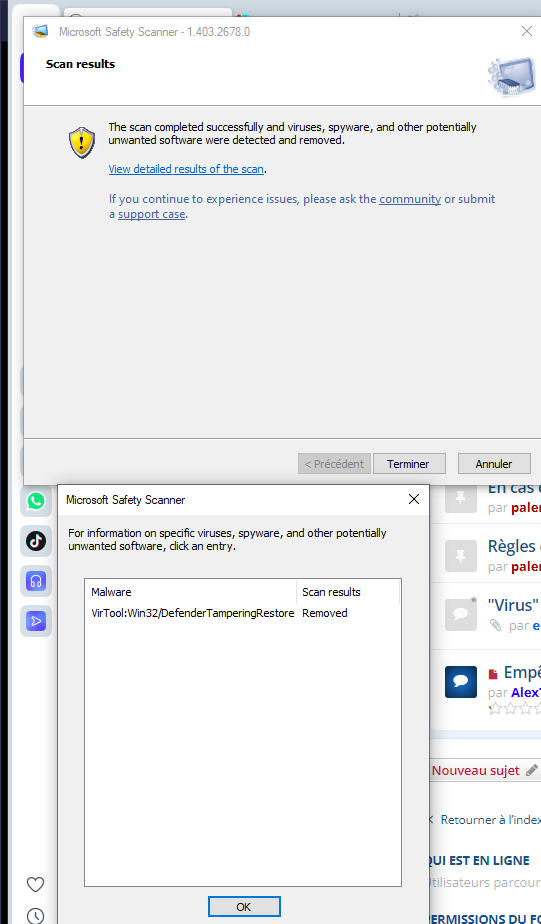The height and width of the screenshot is (924, 541).
Task: Follow the 'community' link
Action: 410,199
